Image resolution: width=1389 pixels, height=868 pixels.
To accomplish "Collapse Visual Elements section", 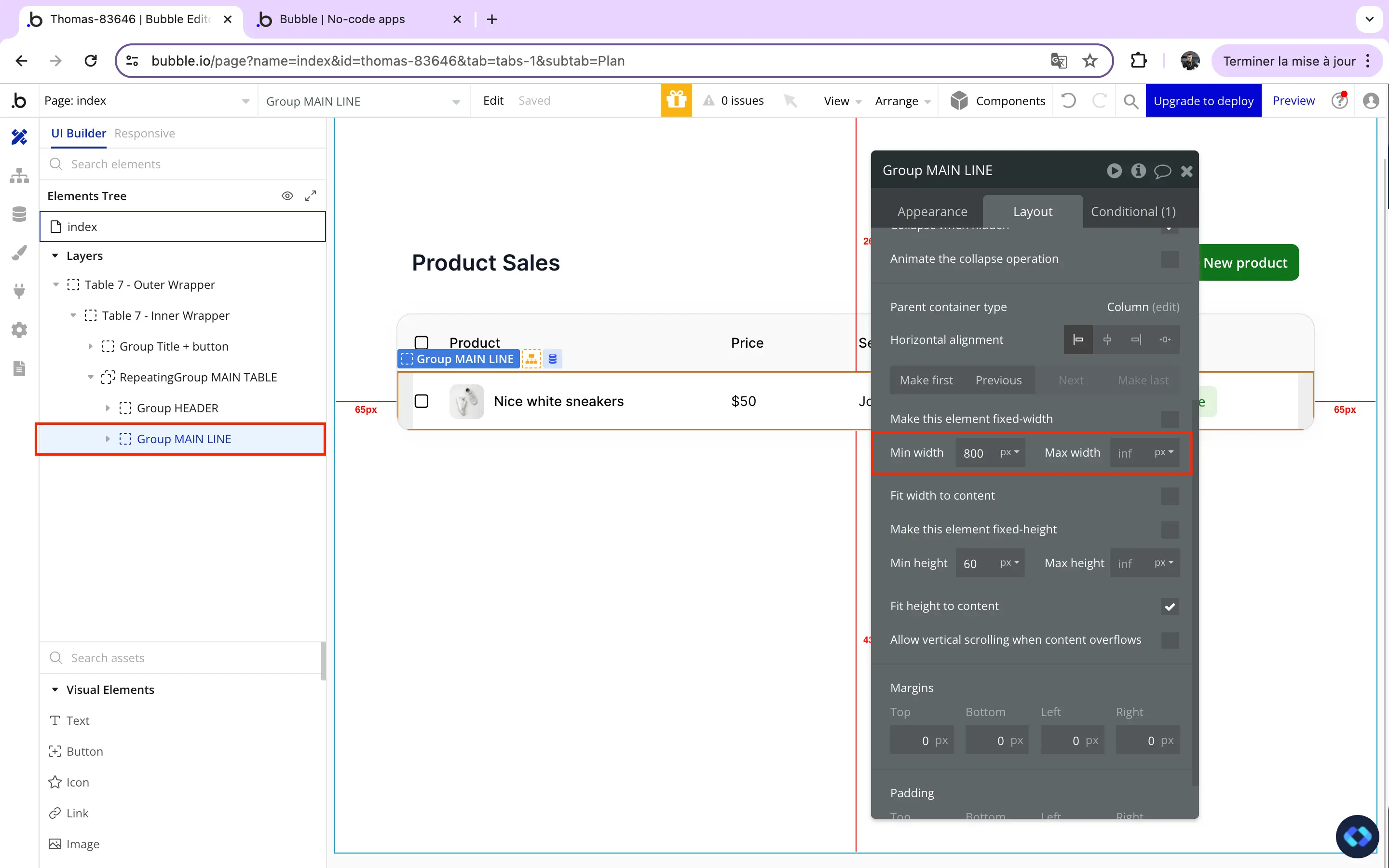I will 55,690.
